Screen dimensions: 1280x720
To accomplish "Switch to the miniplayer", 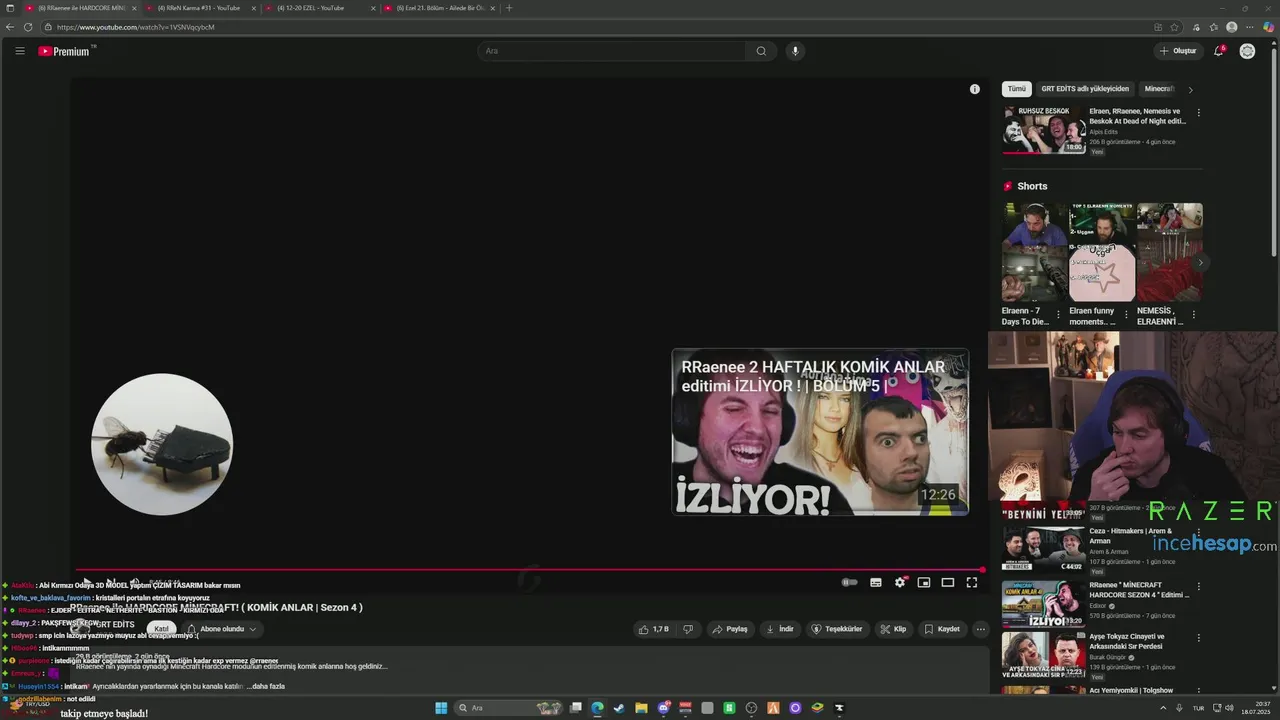I will 924,582.
